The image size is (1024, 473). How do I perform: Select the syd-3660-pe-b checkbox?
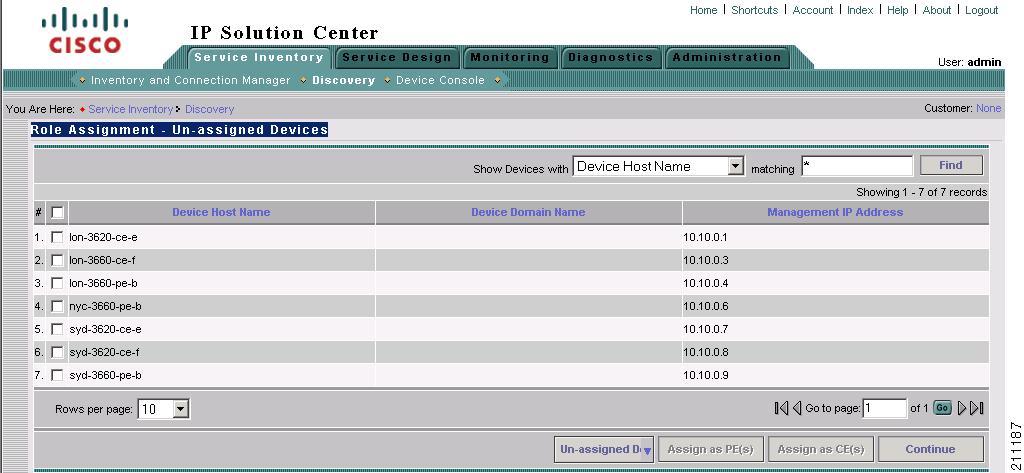[x=57, y=375]
